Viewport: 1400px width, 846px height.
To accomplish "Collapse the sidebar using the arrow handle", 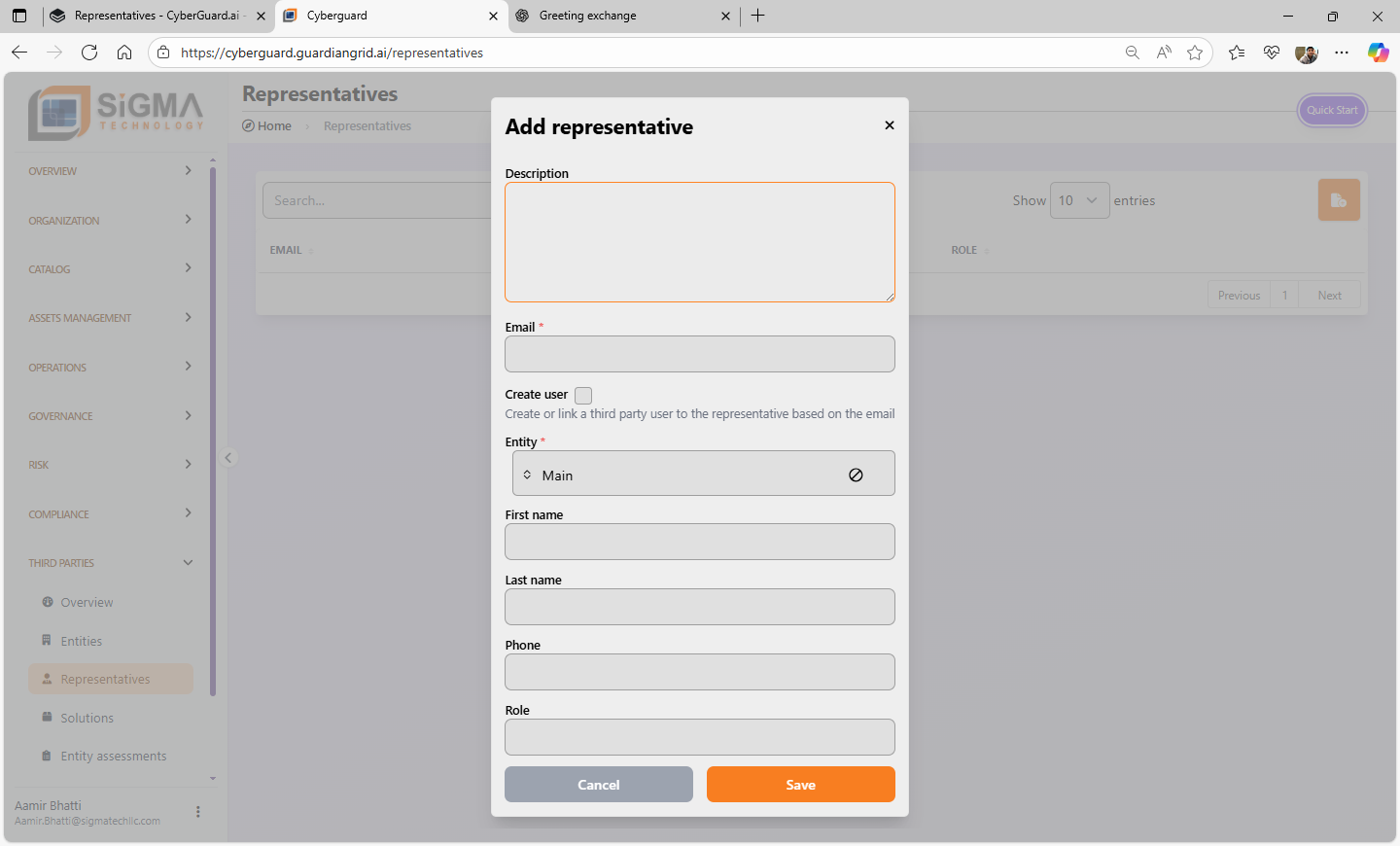I will coord(229,457).
